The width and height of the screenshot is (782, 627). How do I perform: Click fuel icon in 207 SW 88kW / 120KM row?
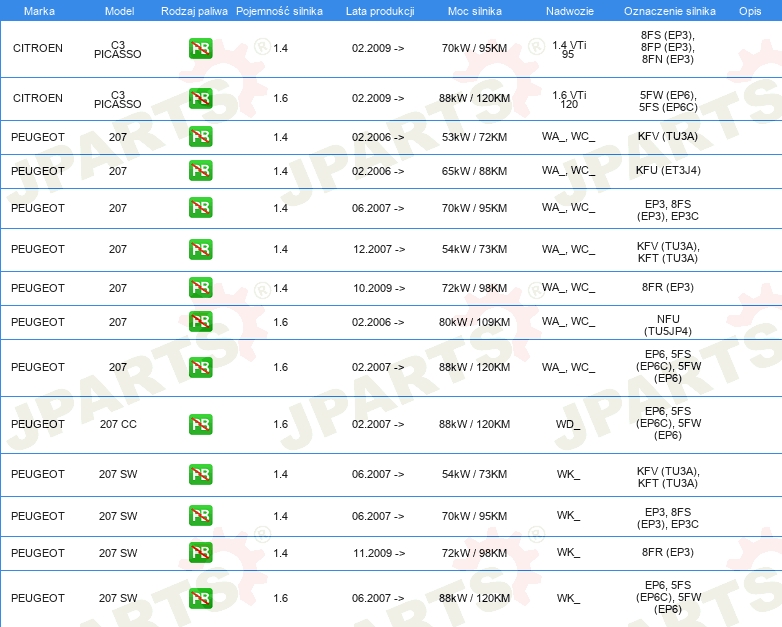200,598
